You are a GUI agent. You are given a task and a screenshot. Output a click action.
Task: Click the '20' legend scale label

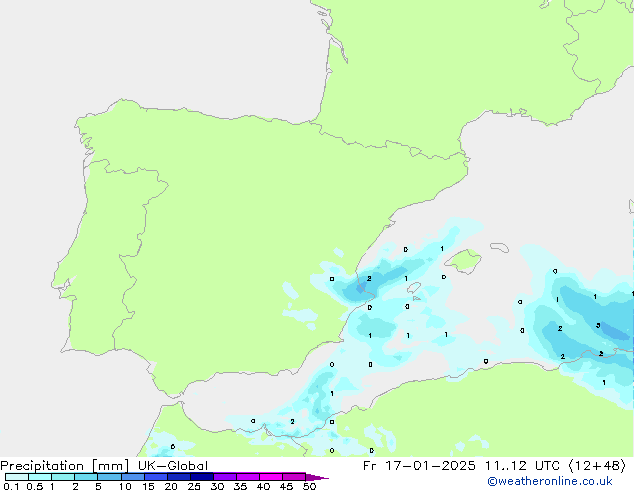click(171, 486)
